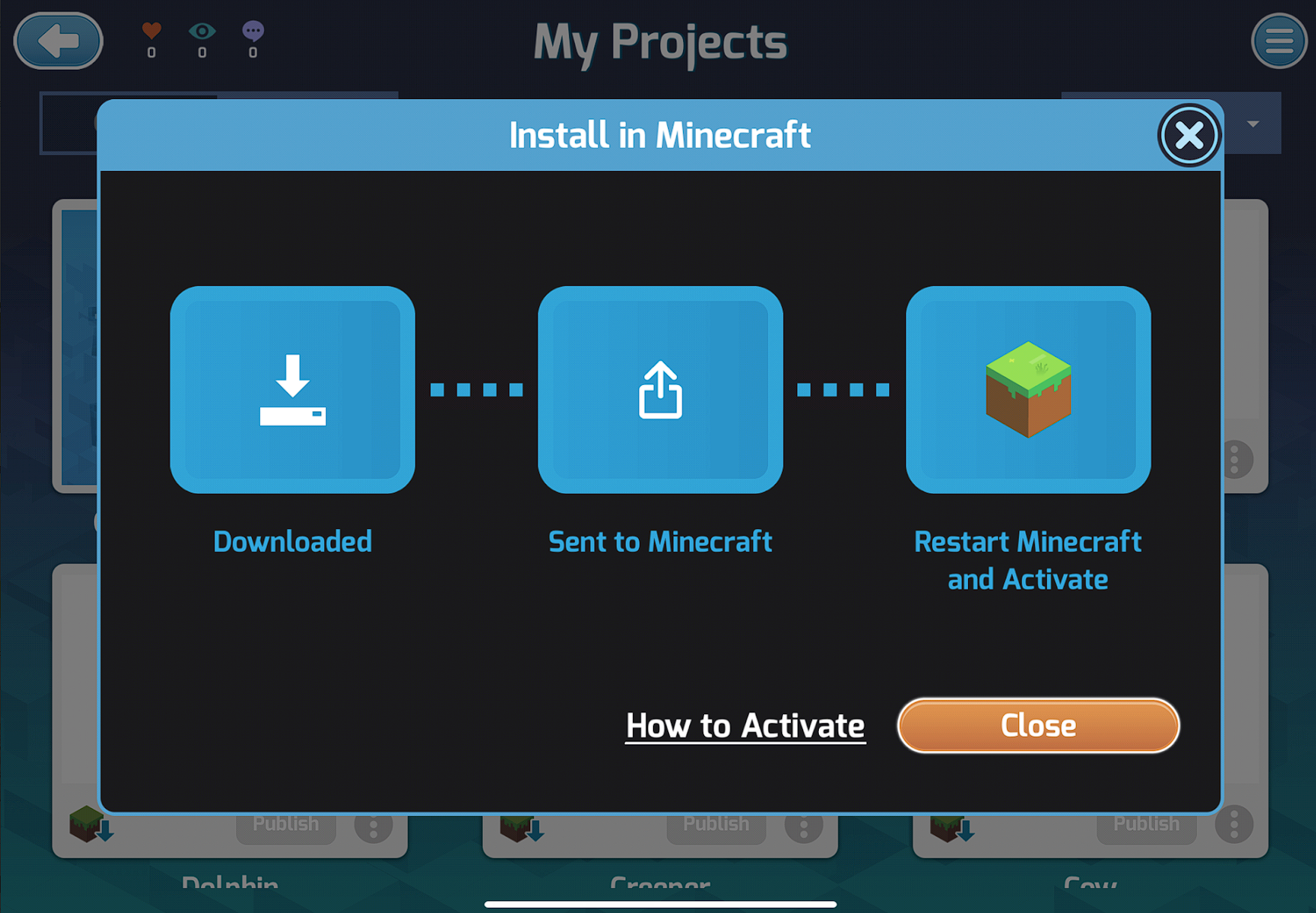
Task: Open more options for Cow project
Action: click(x=1234, y=824)
